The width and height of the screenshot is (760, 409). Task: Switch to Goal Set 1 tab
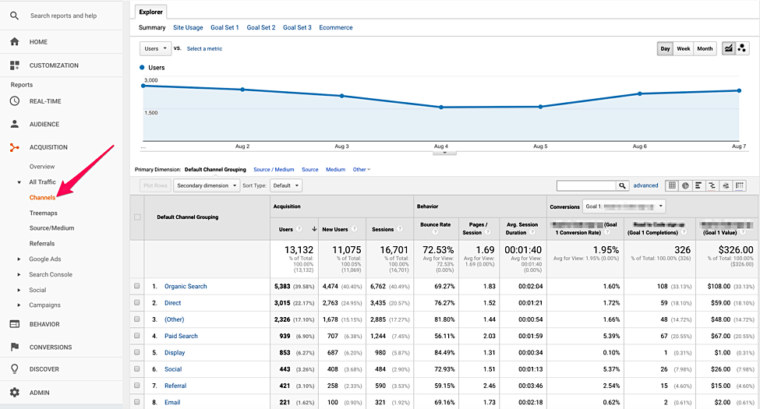pyautogui.click(x=224, y=28)
